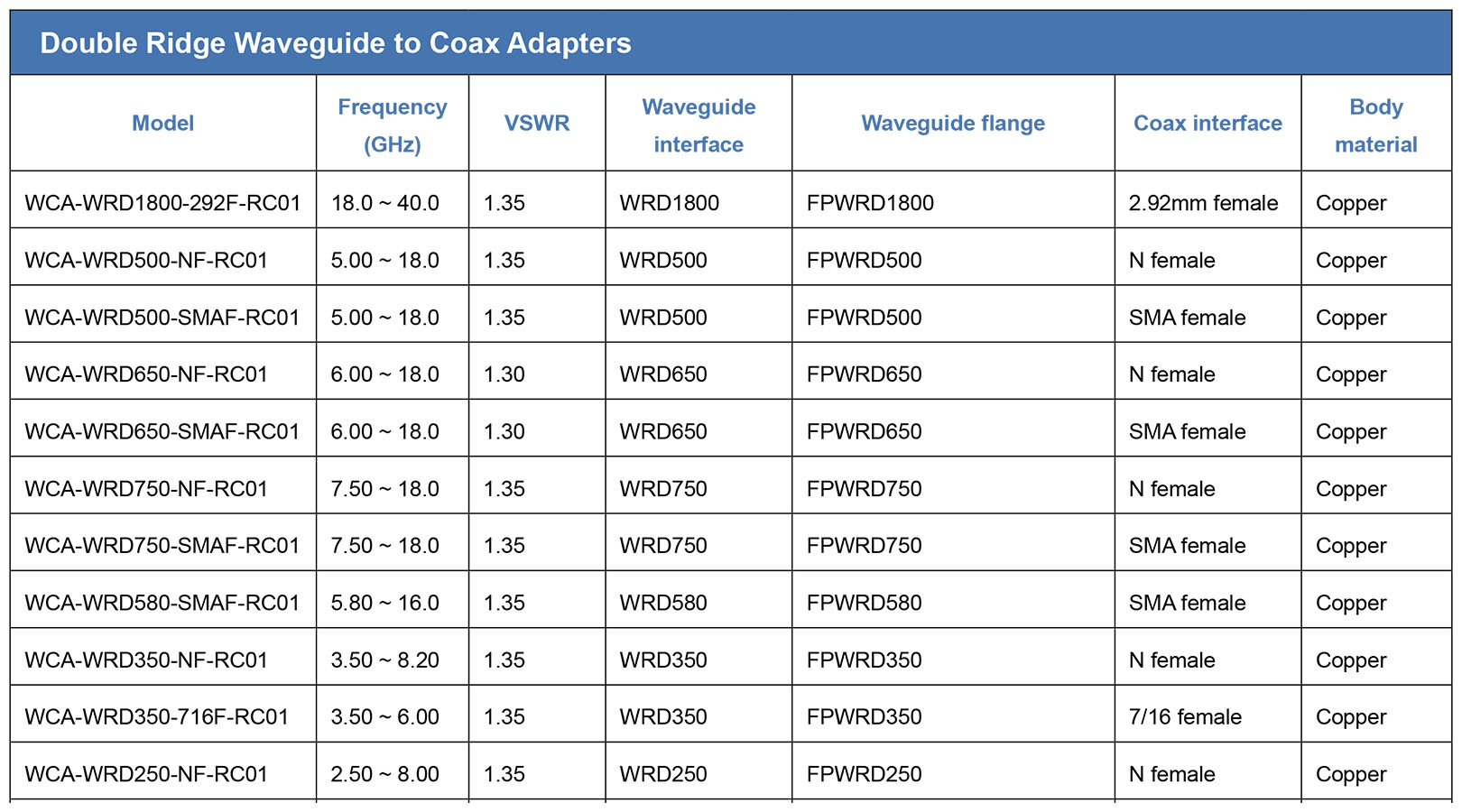
Task: Select model WCA-WRD500-NF-RC01
Action: point(146,261)
